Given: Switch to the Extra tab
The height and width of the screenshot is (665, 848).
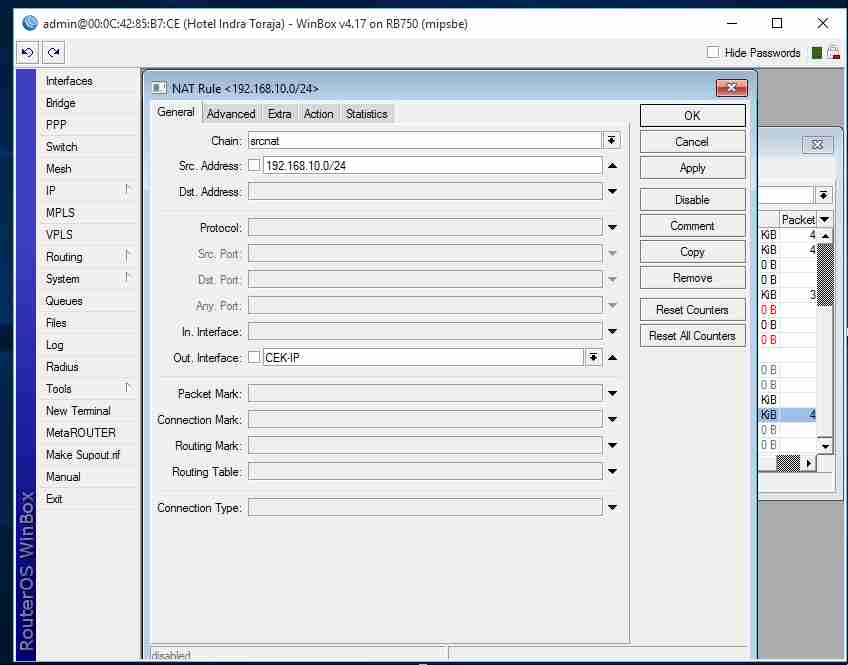Looking at the screenshot, I should 280,114.
